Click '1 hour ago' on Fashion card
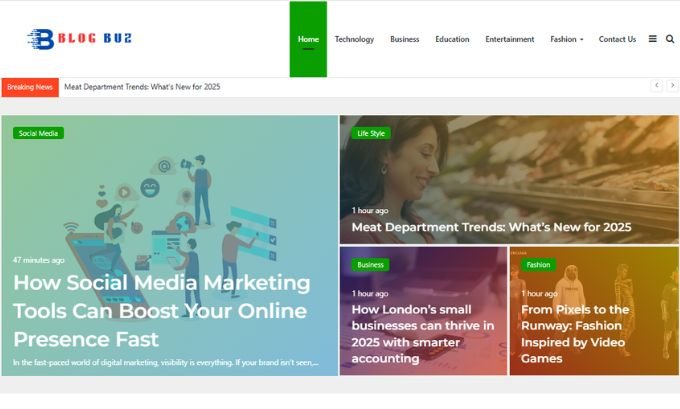Screen dimensions: 680x409 coord(539,294)
